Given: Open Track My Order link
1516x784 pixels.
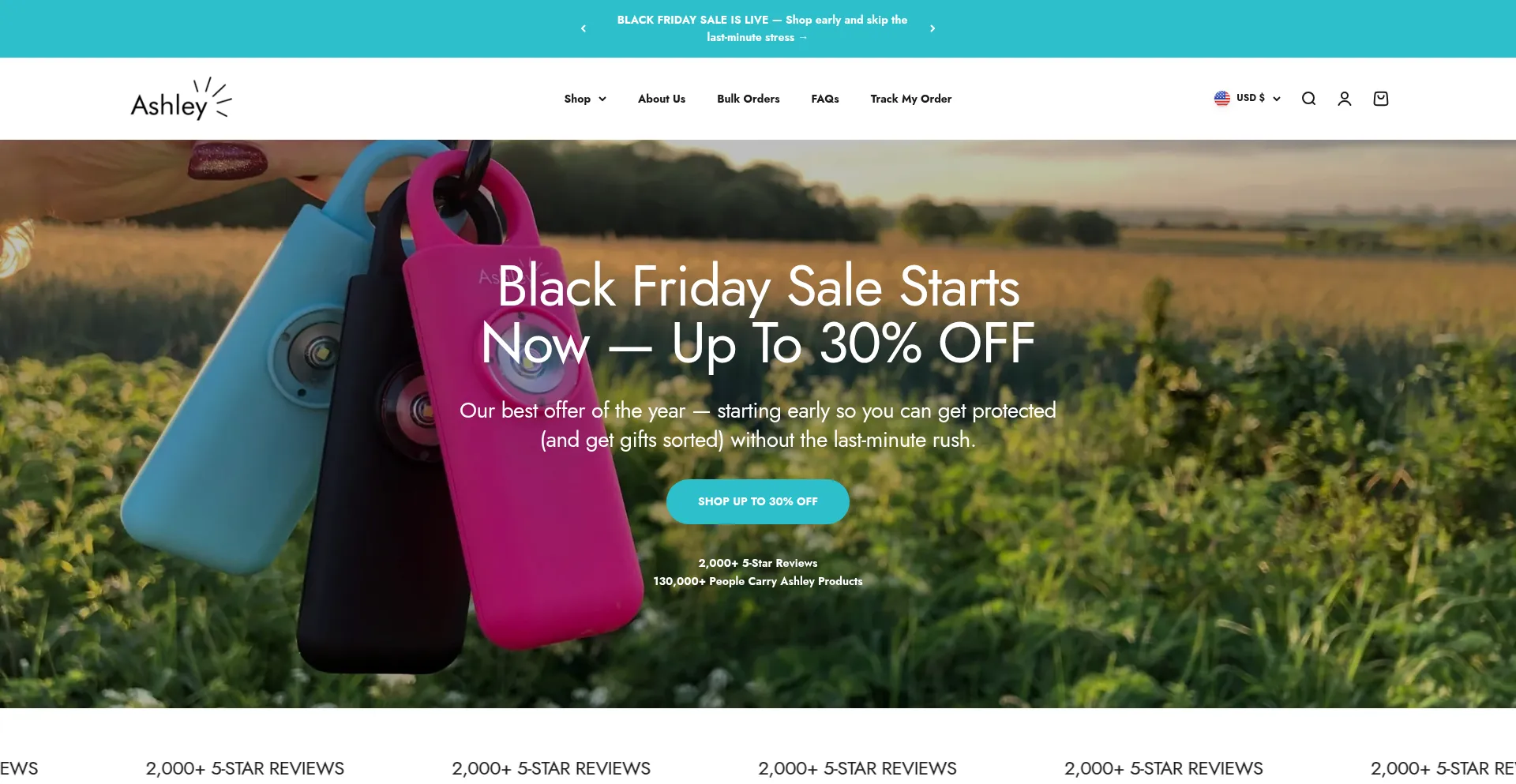Looking at the screenshot, I should pos(911,99).
